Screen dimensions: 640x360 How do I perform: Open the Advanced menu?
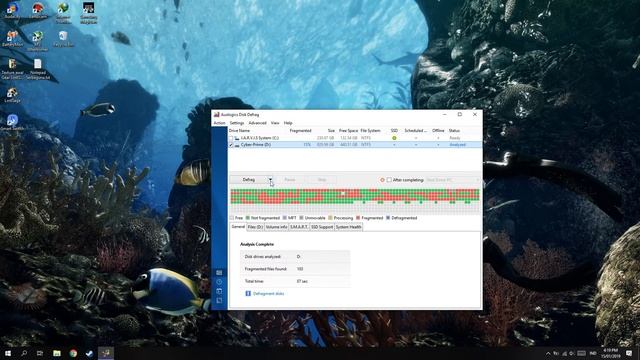tap(258, 123)
